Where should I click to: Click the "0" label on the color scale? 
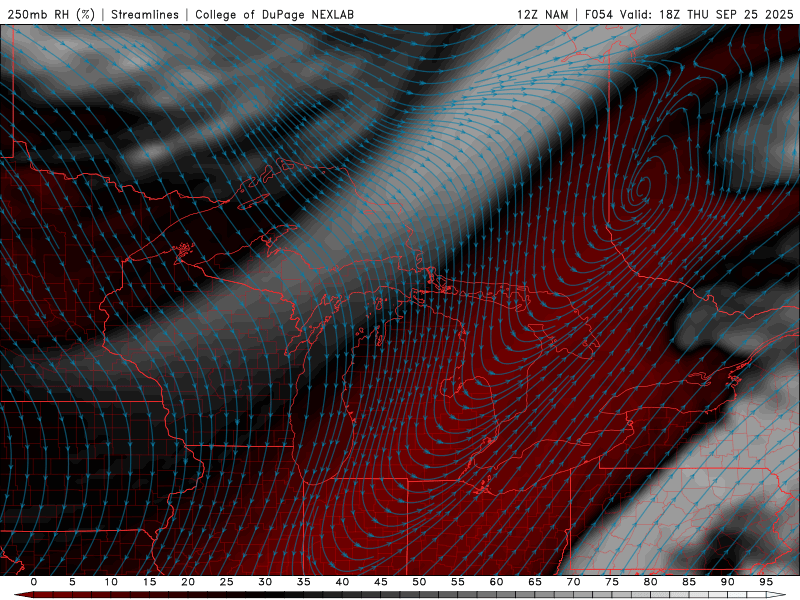point(34,582)
